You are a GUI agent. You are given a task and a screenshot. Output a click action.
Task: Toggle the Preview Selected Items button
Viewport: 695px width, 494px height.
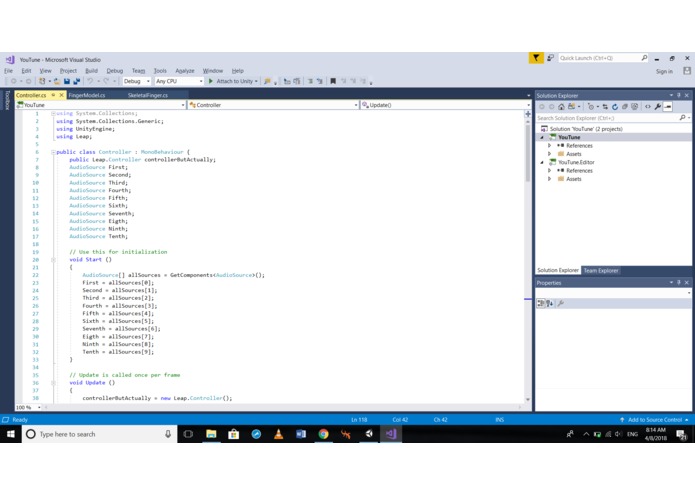tap(668, 107)
